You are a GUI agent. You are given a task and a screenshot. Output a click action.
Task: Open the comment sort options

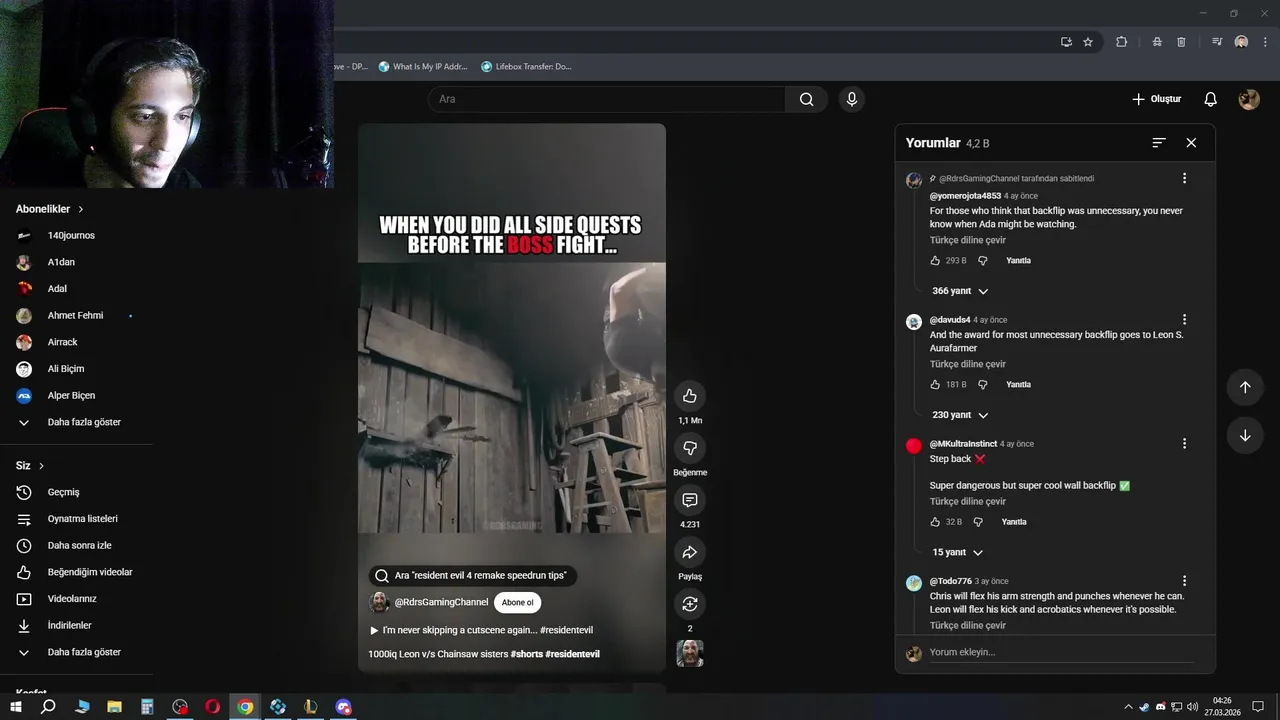point(1159,143)
